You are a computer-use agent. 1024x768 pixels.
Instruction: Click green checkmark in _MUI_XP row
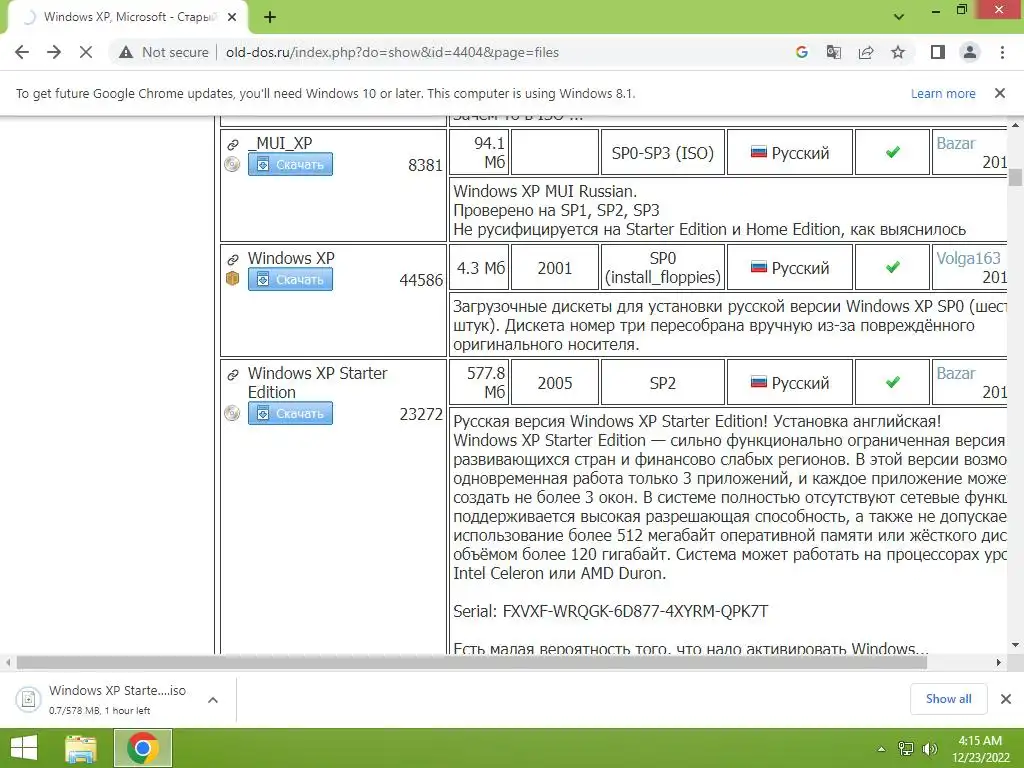click(893, 152)
